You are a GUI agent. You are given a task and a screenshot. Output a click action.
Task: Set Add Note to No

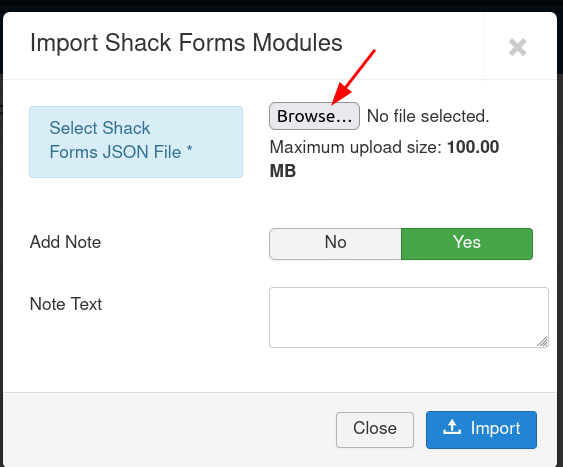[335, 244]
